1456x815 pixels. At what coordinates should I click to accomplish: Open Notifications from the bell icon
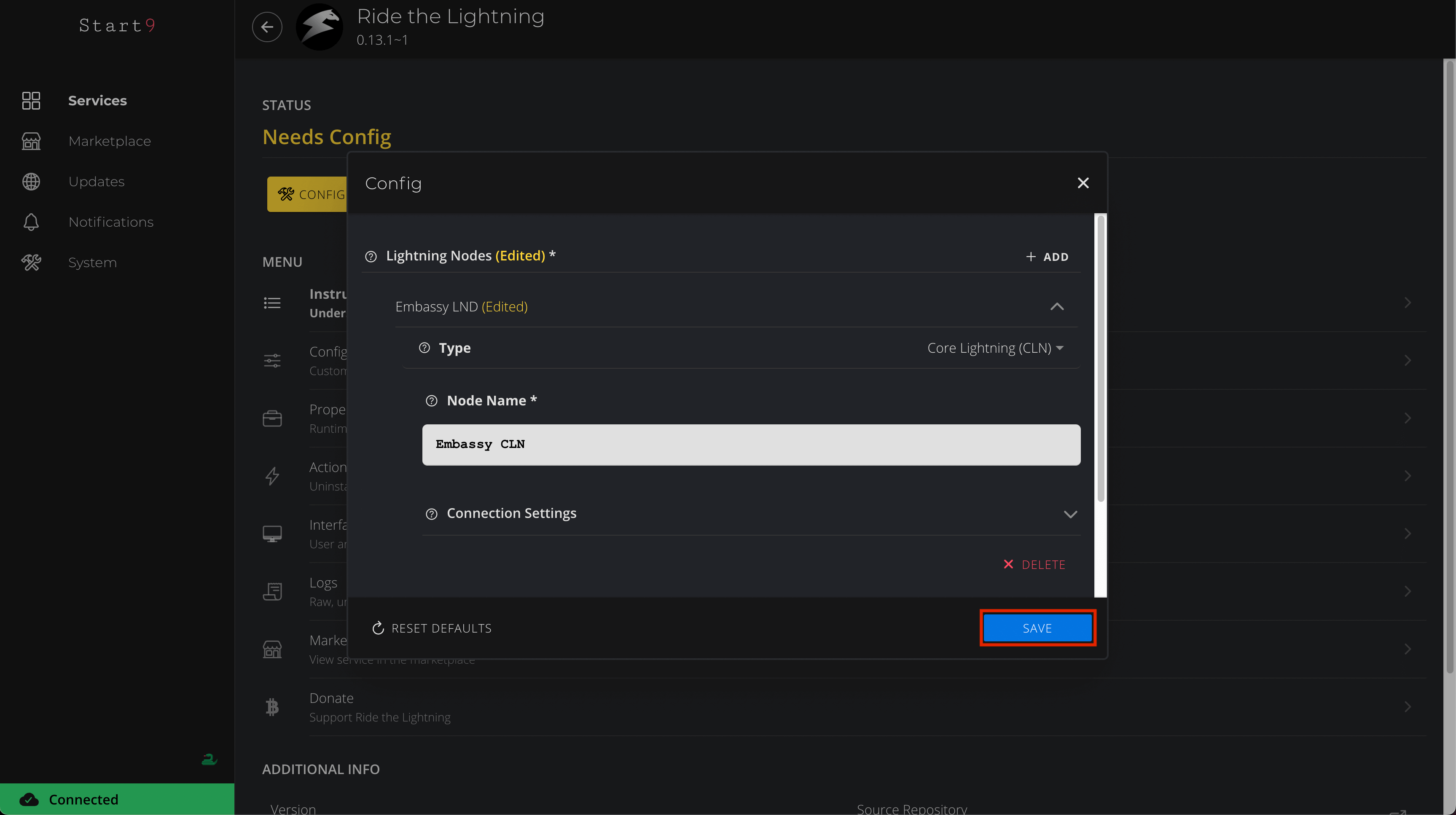pos(31,222)
